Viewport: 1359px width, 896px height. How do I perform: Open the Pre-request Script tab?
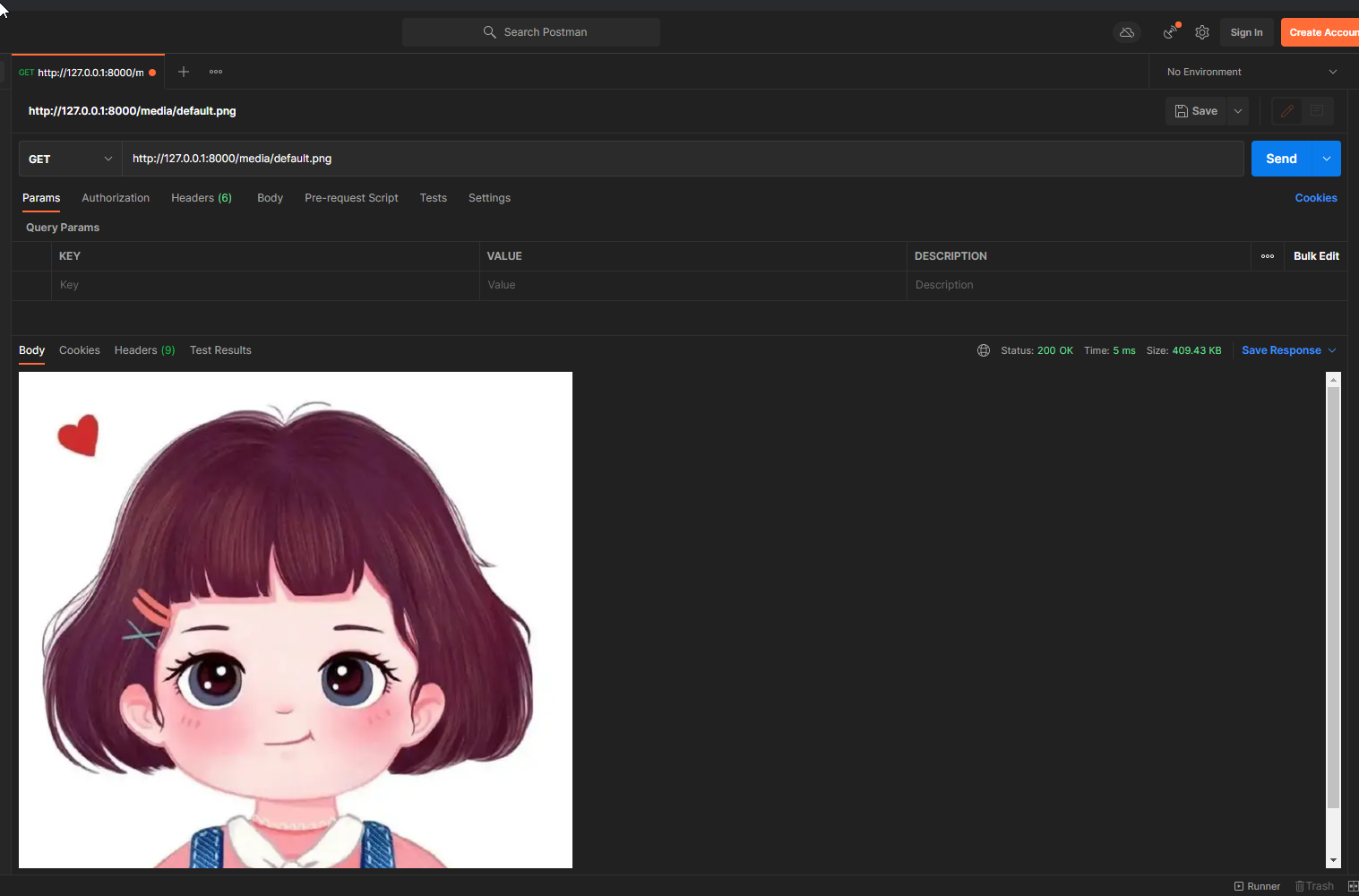pos(351,198)
